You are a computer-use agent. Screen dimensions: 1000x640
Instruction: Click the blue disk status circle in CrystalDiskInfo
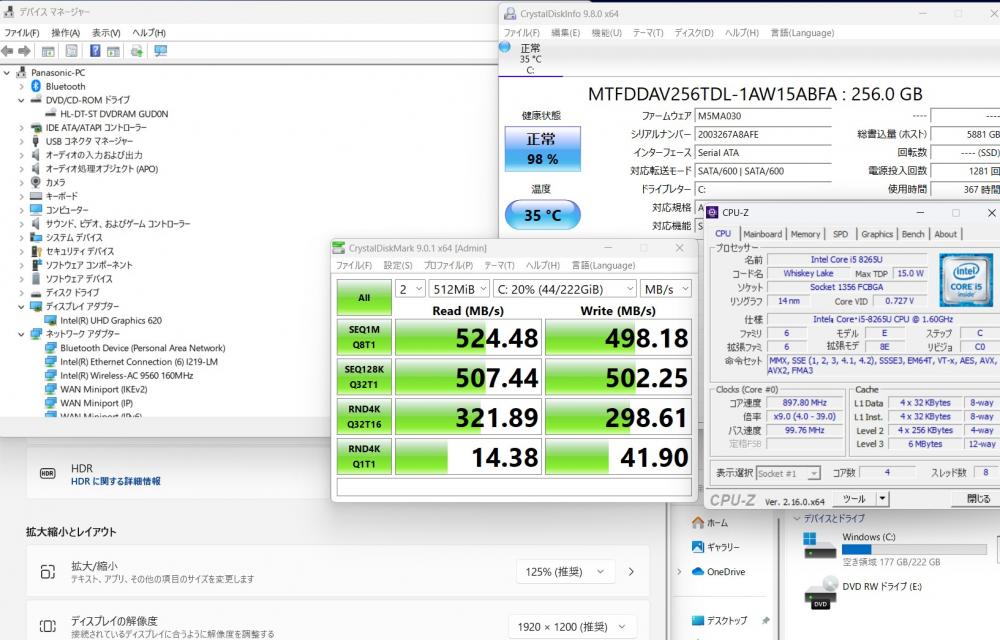coord(504,47)
